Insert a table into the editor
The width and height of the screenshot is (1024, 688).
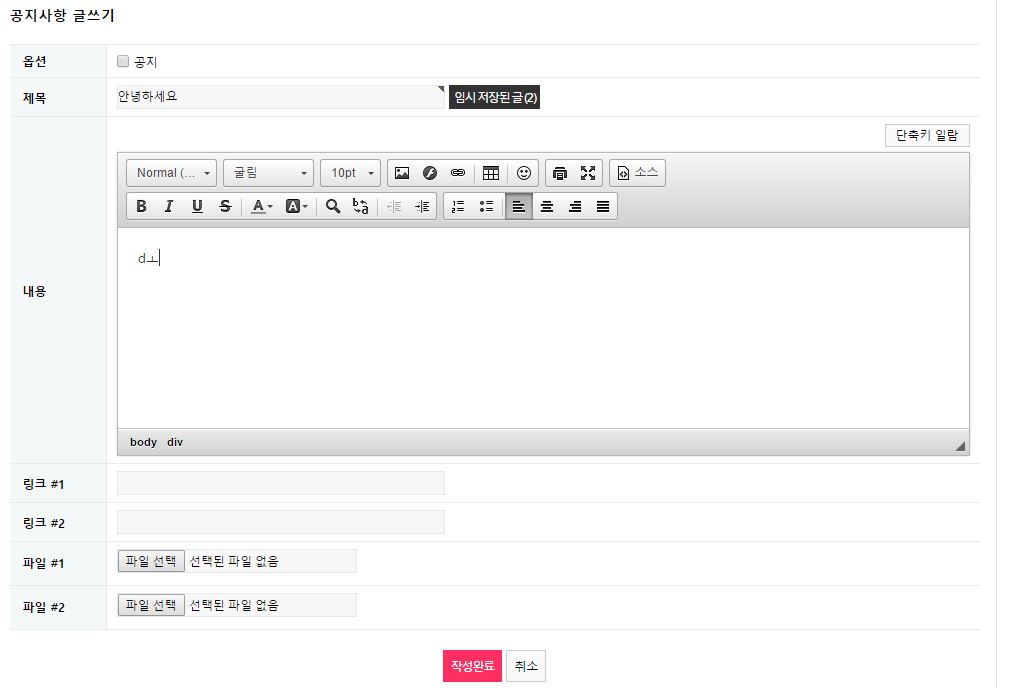[x=491, y=173]
